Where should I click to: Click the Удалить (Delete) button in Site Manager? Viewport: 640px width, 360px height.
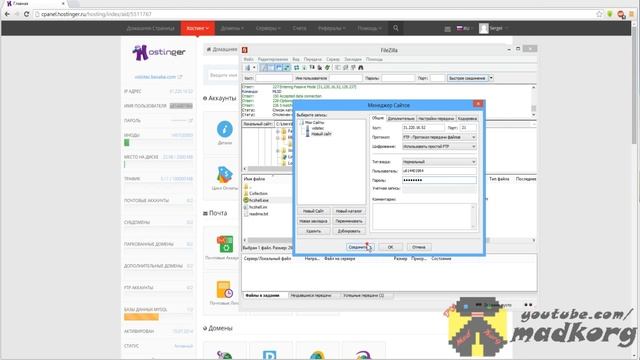click(x=313, y=231)
